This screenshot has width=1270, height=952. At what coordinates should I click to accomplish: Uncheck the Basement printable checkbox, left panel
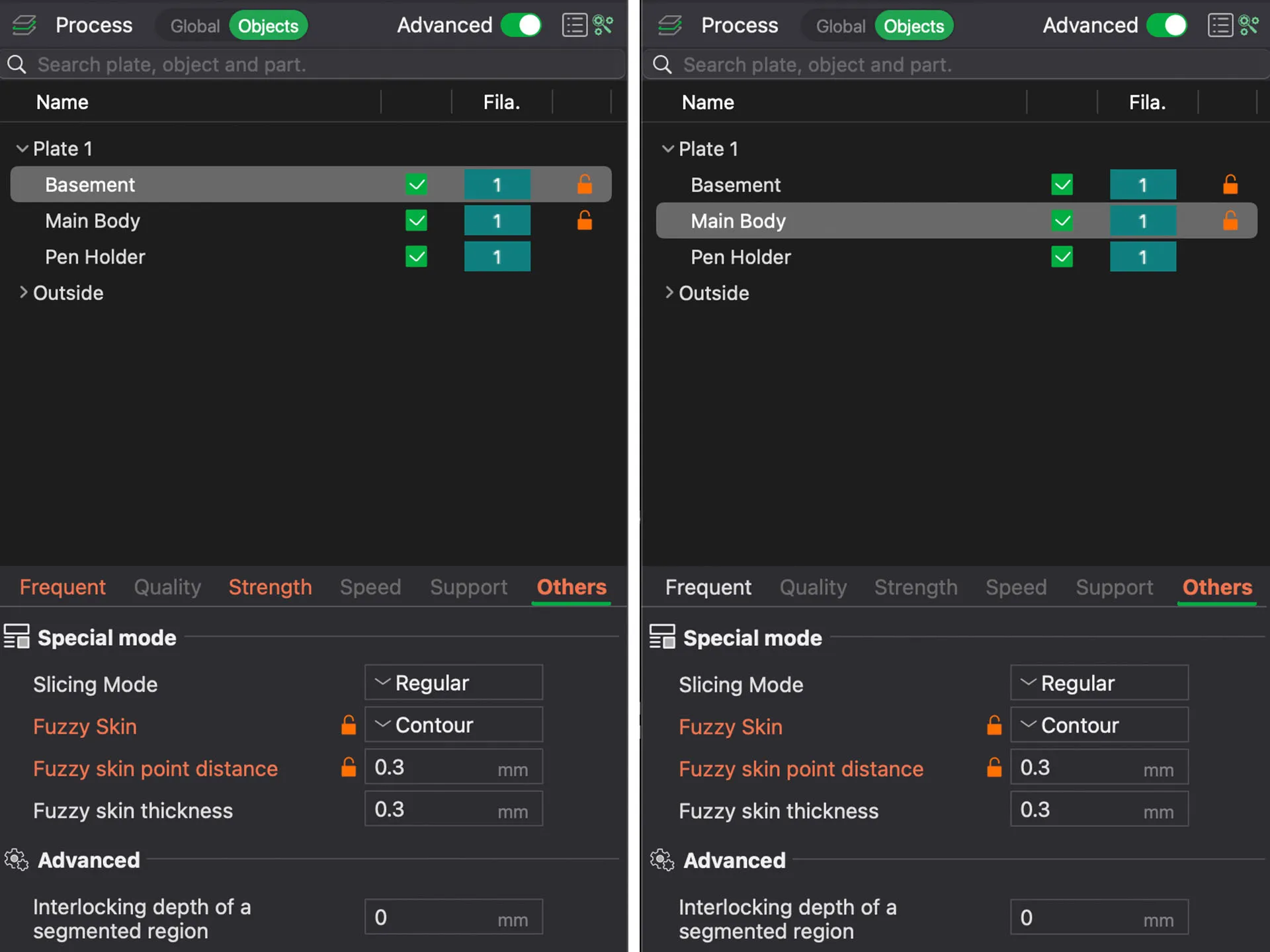[416, 184]
